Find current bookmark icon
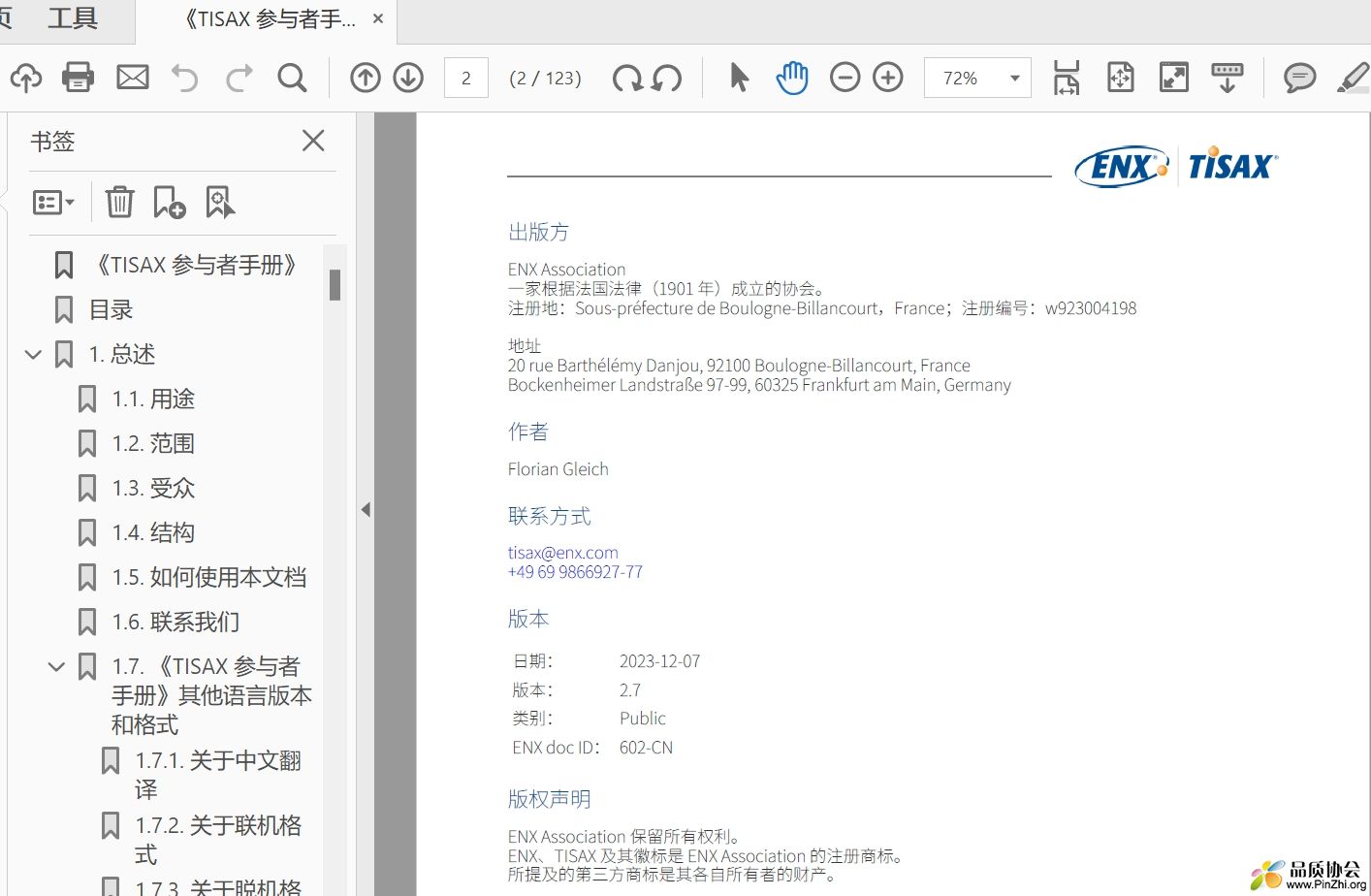 click(x=220, y=202)
